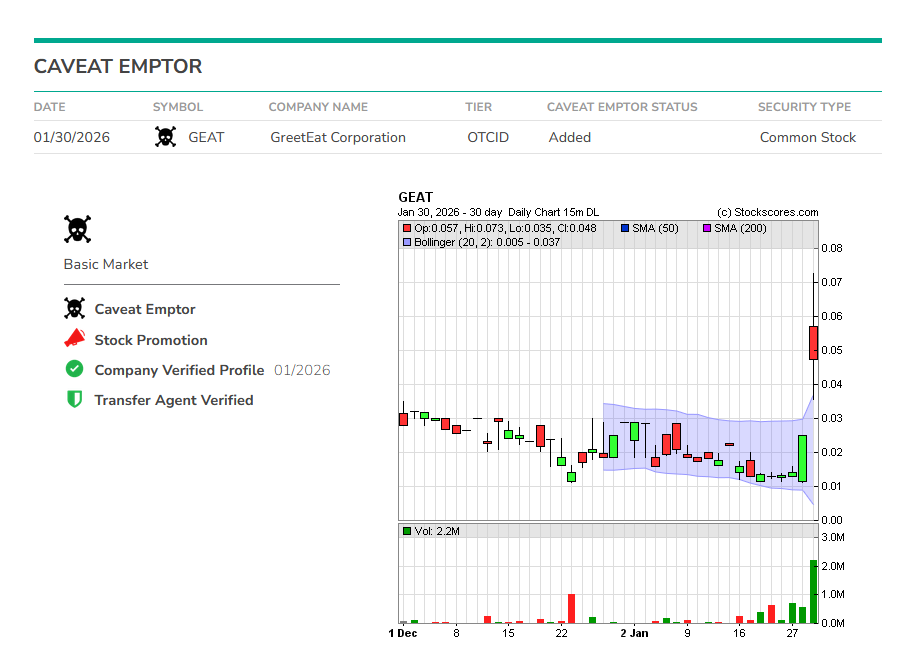The image size is (918, 664).
Task: Click Company Verified Profile label
Action: point(179,370)
